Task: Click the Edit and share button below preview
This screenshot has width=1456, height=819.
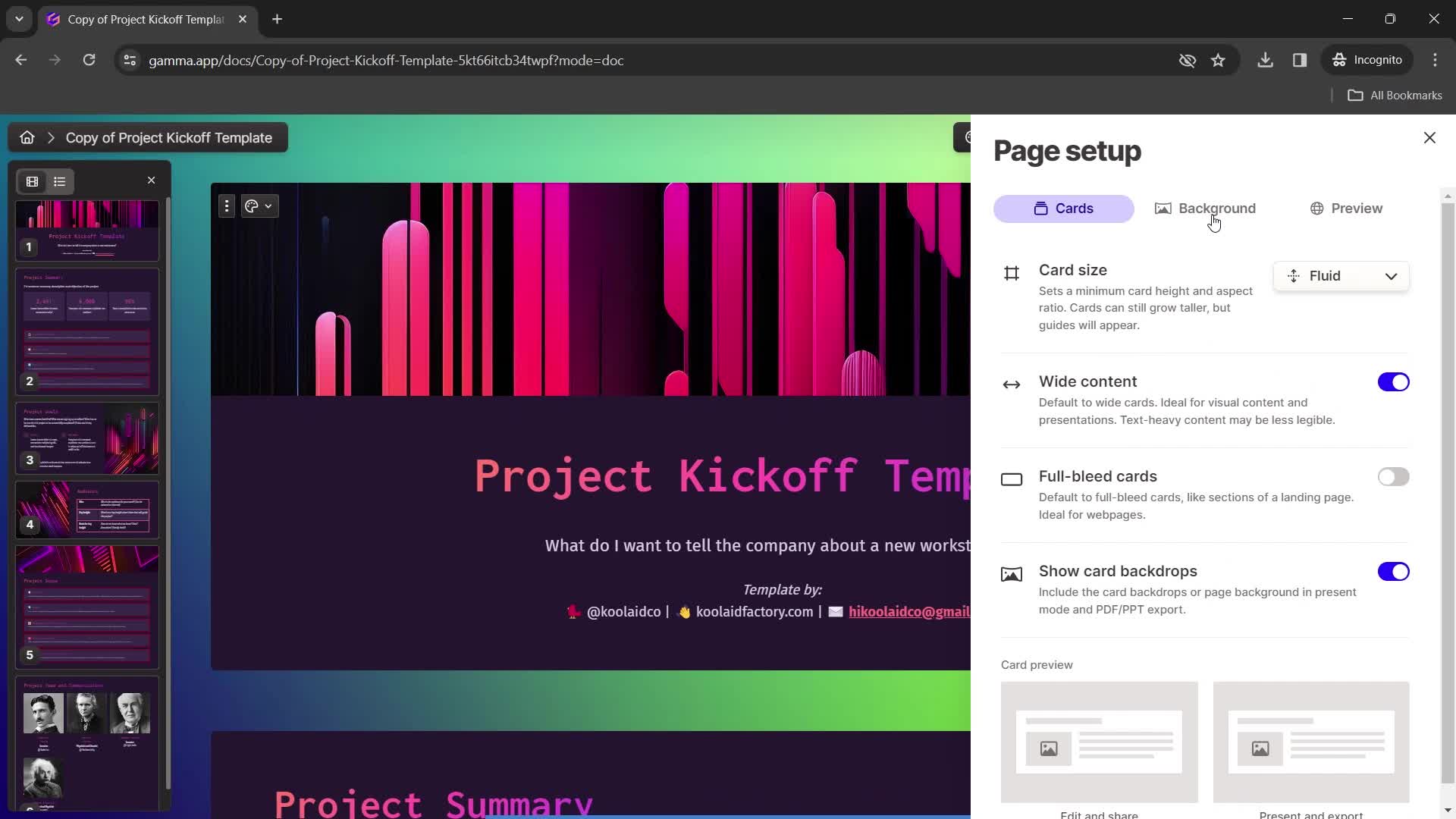Action: coord(1099,814)
